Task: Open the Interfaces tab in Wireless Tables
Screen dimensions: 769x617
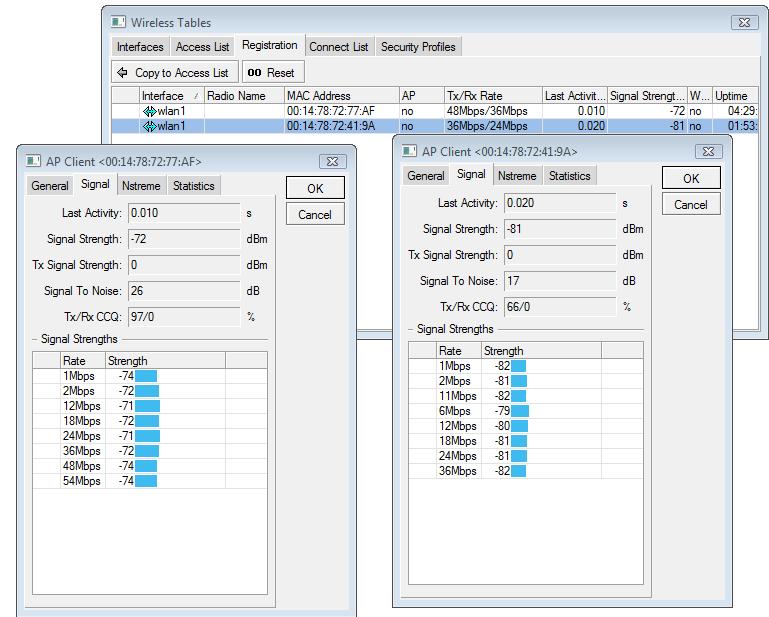Action: tap(140, 47)
